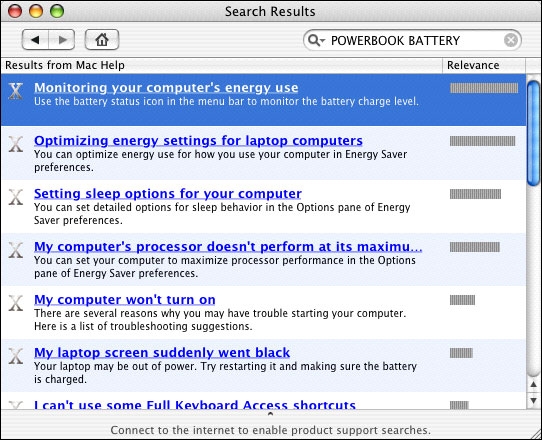
Task: Clear the POWERBOOK BATTERY search text
Action: coord(511,40)
